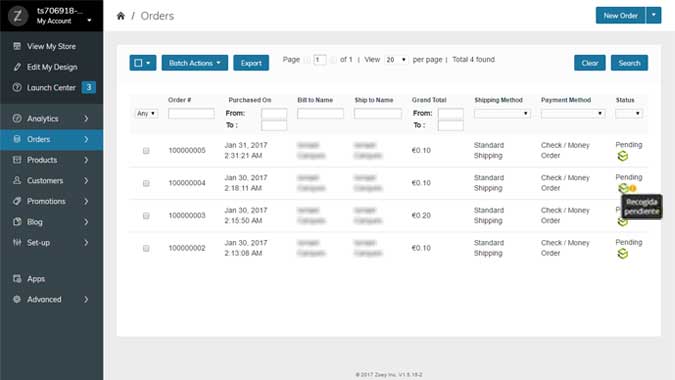675x380 pixels.
Task: Open the Batch Actions dropdown
Action: pos(195,63)
